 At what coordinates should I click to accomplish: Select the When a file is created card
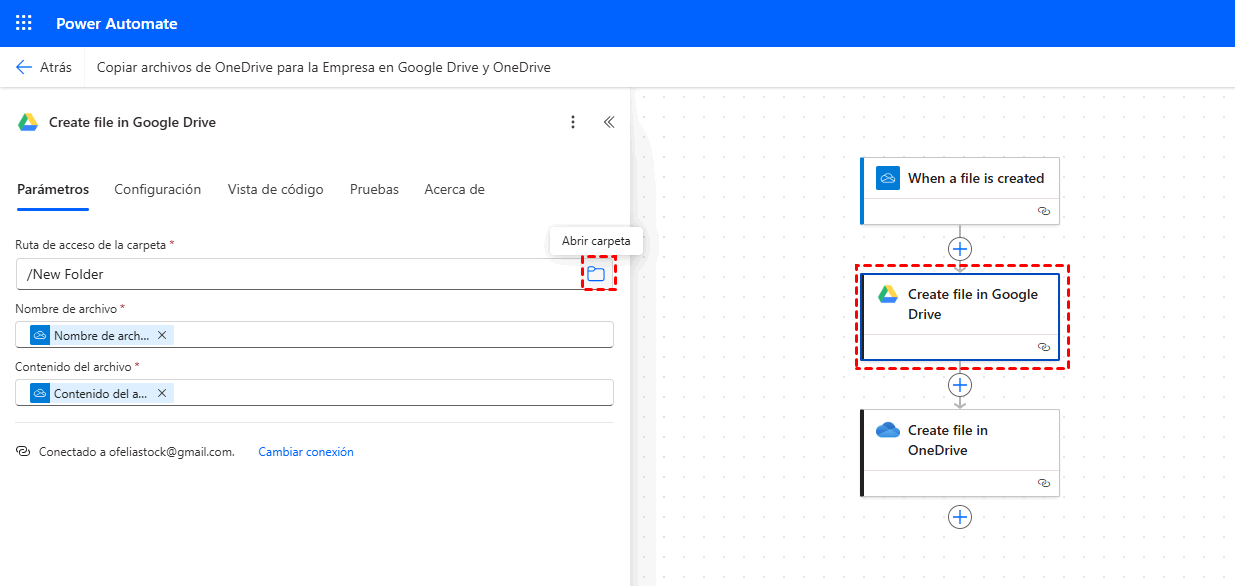[960, 190]
